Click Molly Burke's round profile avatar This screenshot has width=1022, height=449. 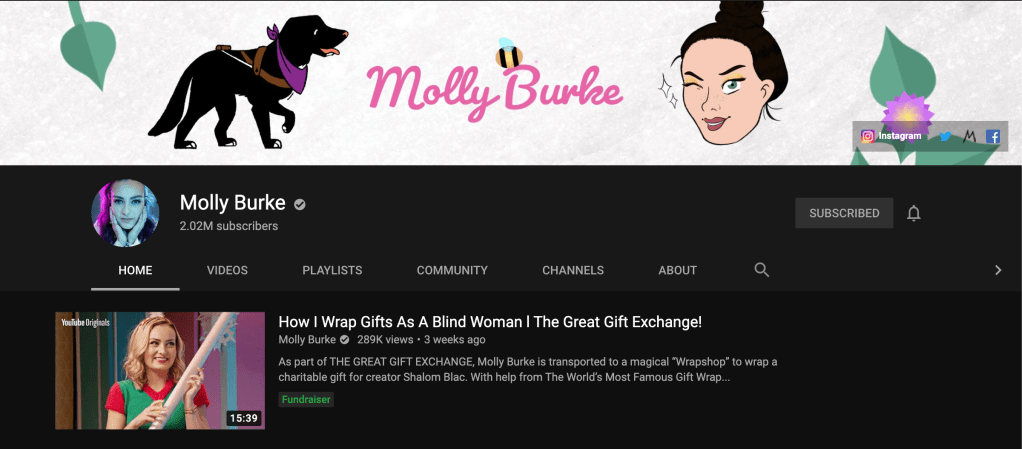click(125, 213)
